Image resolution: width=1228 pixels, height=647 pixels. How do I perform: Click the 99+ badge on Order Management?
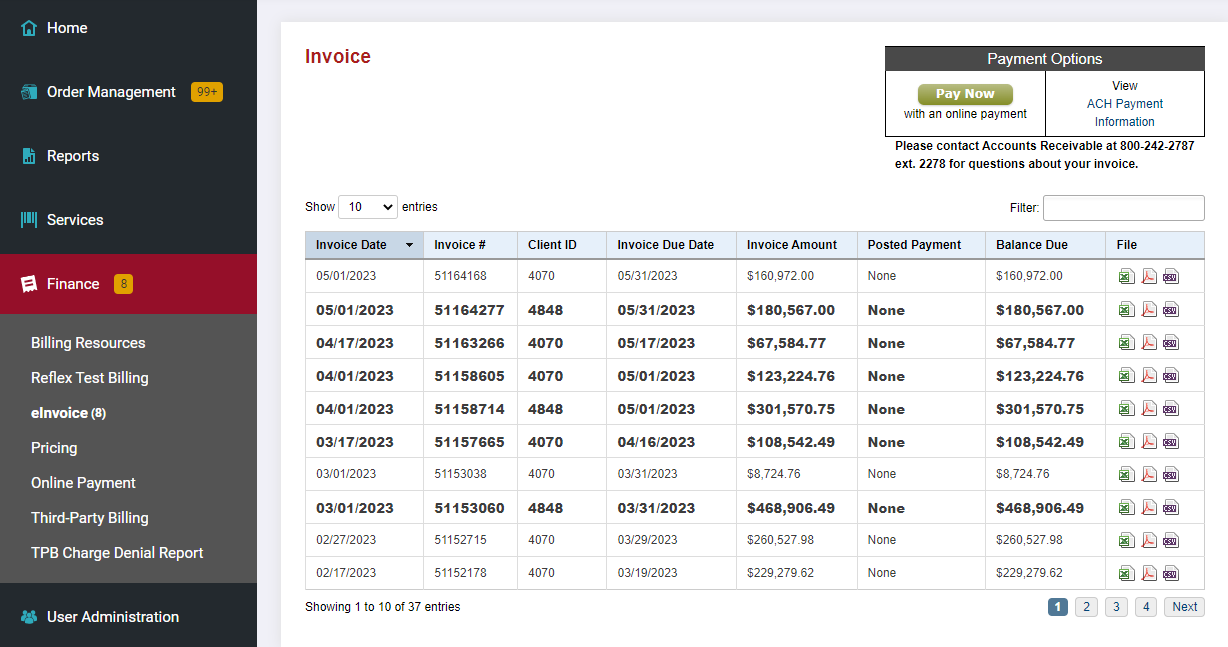coord(207,92)
